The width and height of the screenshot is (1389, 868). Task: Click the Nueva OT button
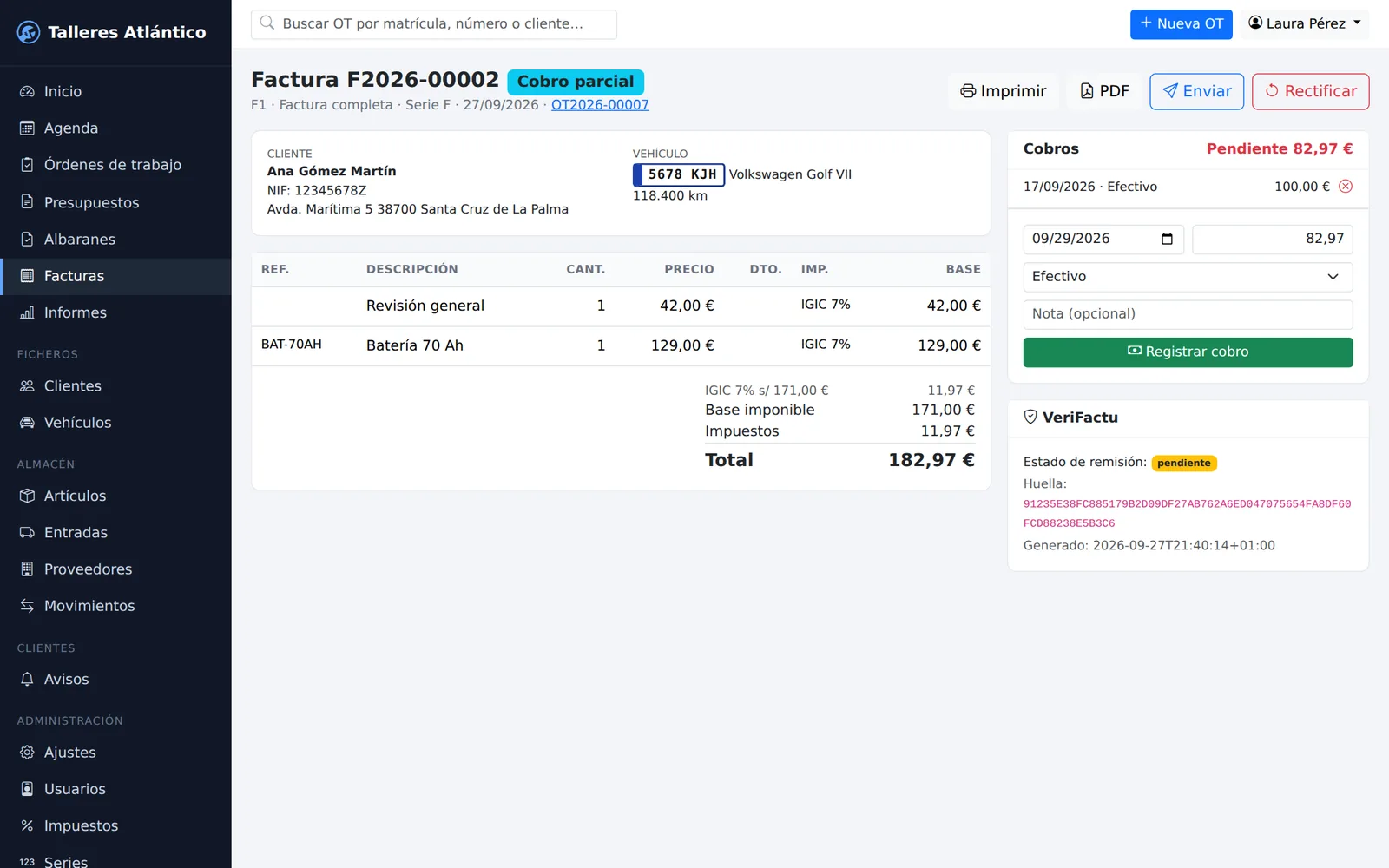point(1182,23)
